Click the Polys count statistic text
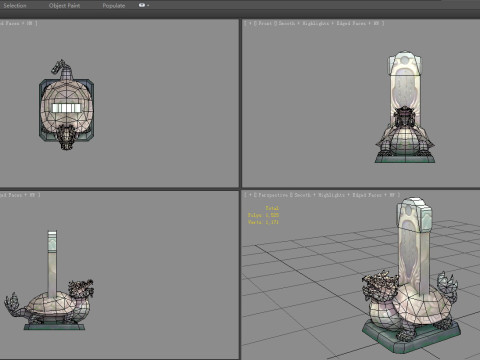 [x=263, y=215]
